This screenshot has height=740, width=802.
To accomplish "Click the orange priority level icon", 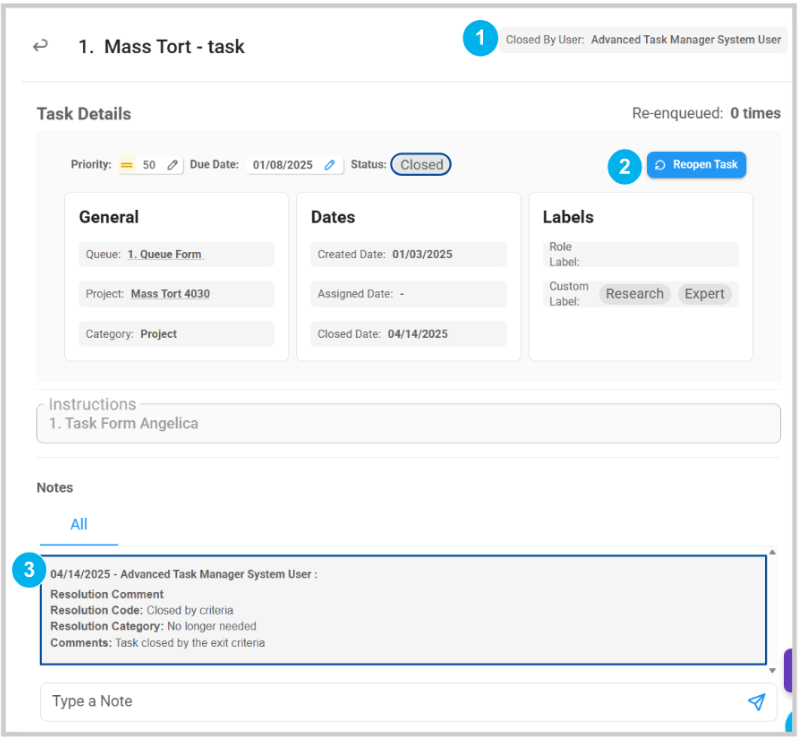I will (x=127, y=165).
